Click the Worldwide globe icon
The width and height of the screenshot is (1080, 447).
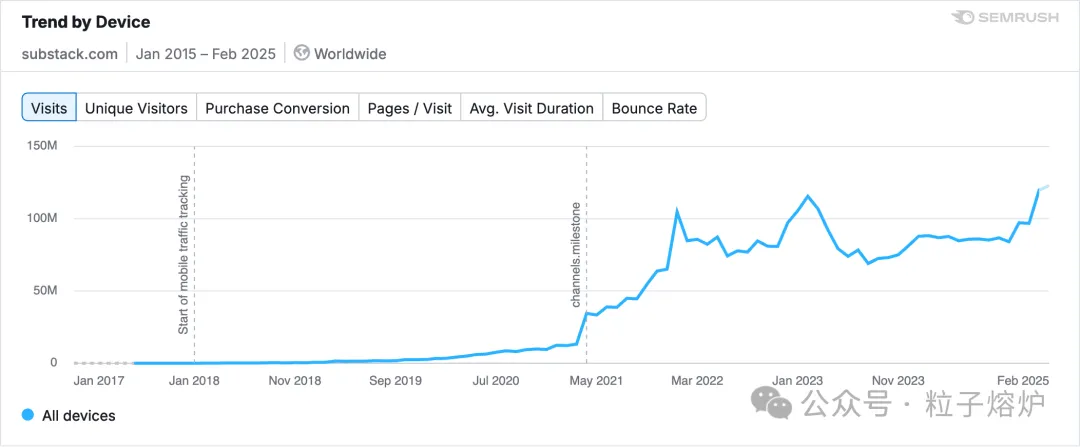(301, 53)
